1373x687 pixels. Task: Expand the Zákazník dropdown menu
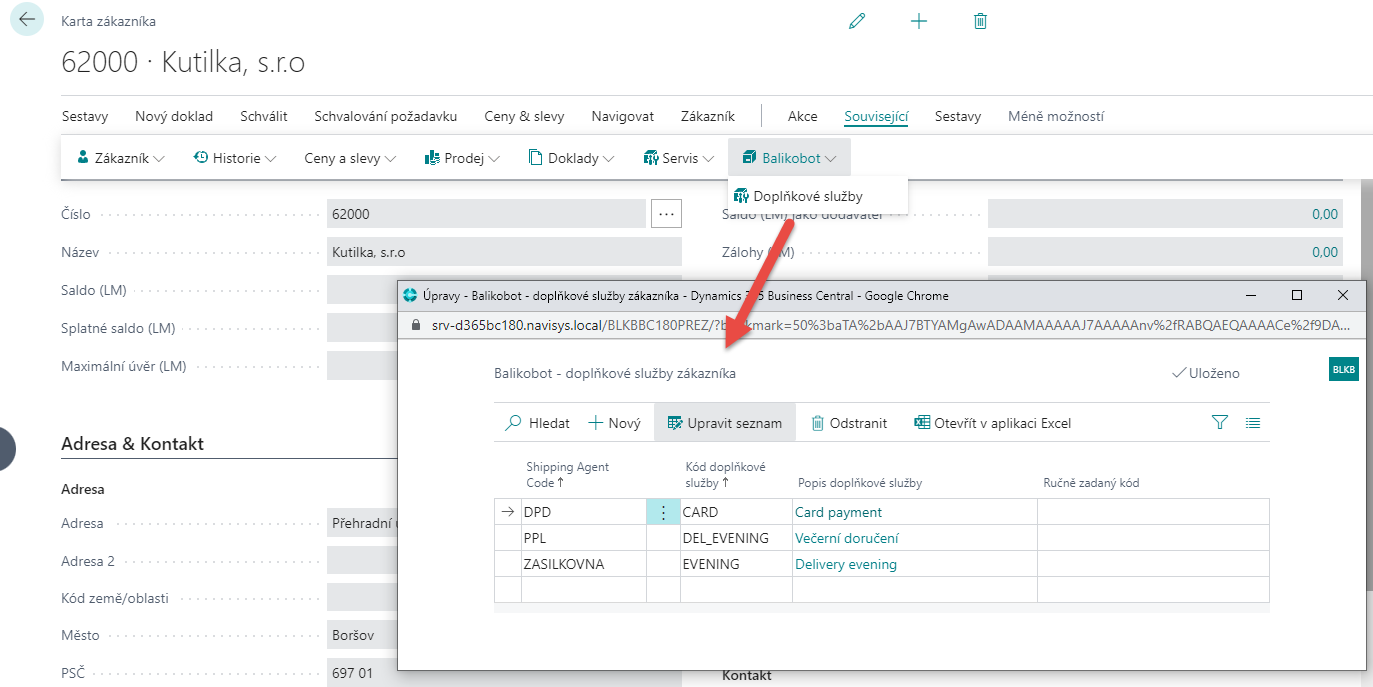(x=121, y=158)
